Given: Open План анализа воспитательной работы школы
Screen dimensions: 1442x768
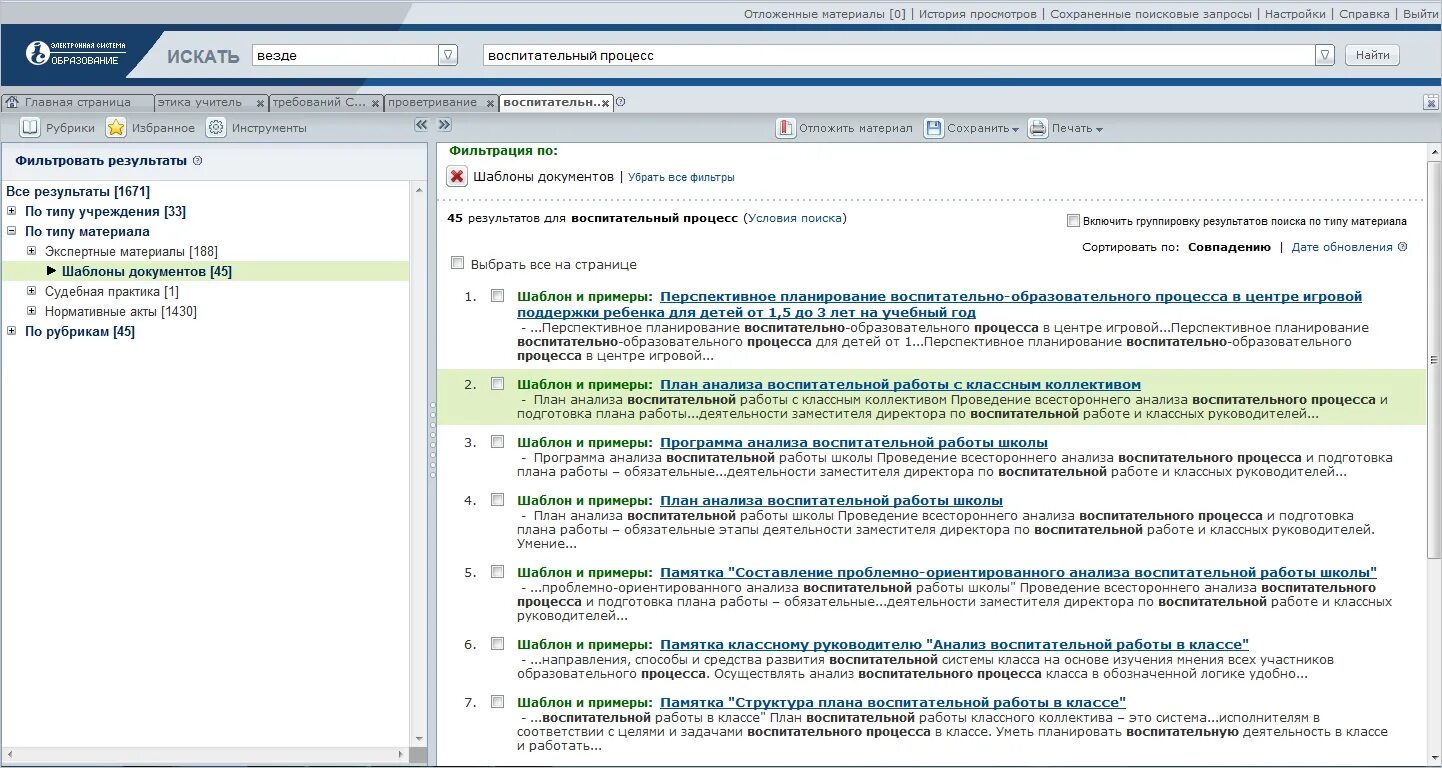Looking at the screenshot, I should 831,500.
